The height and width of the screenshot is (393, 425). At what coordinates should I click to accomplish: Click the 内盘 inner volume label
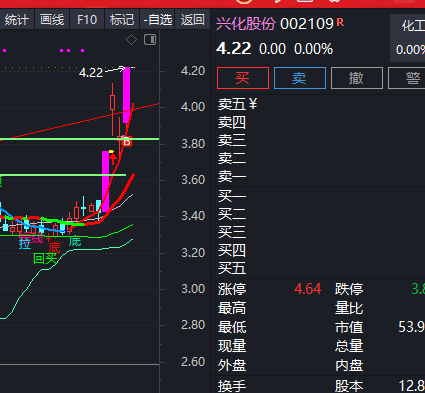point(349,365)
